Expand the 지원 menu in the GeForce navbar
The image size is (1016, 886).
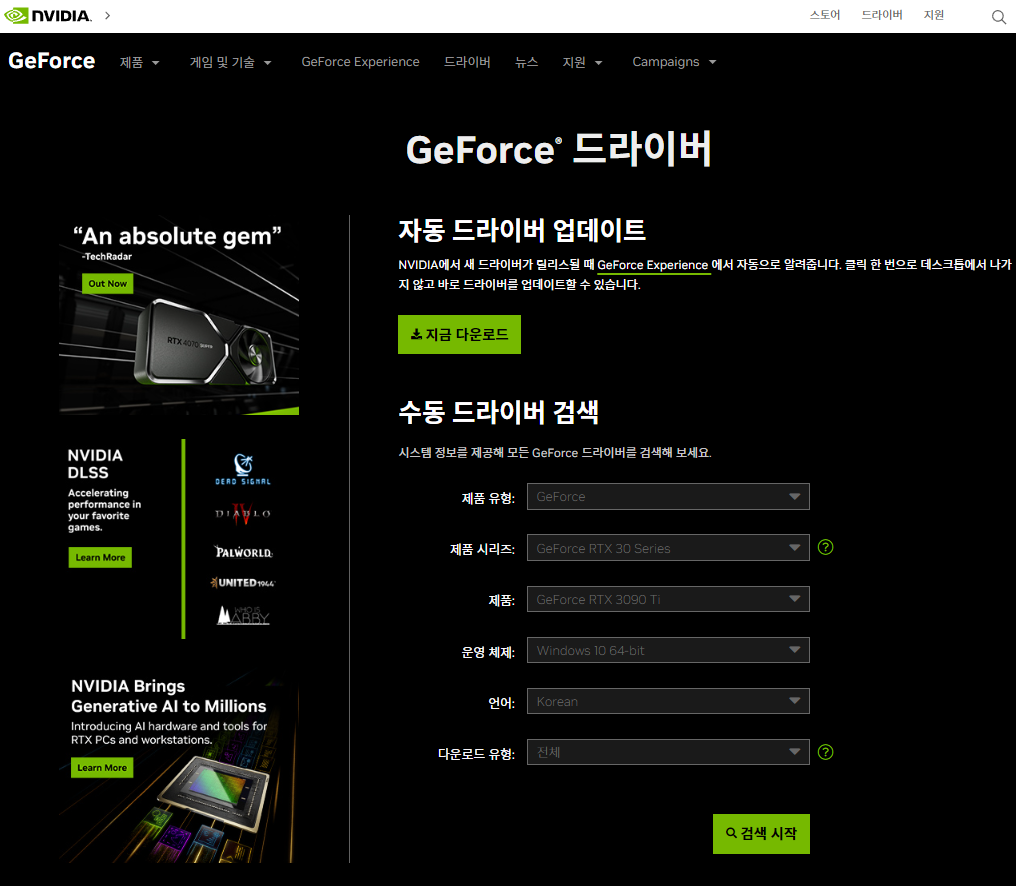point(582,62)
